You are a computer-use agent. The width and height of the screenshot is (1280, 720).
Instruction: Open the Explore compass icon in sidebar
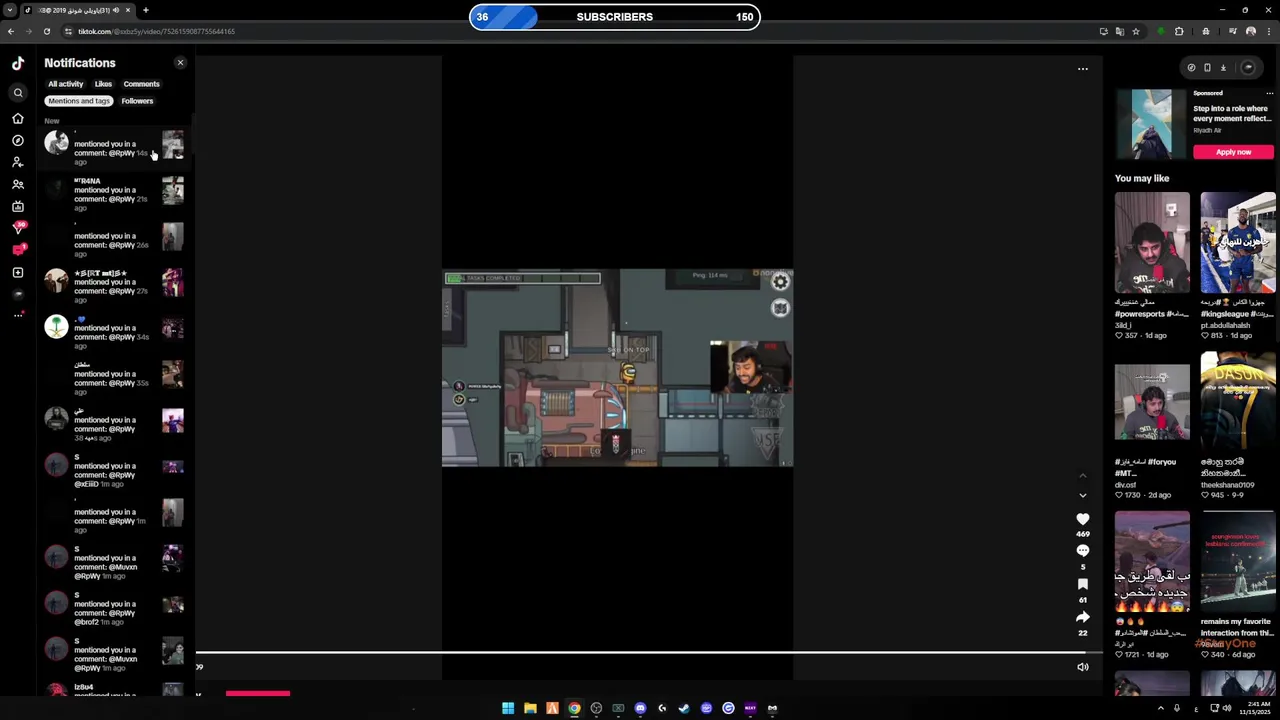[x=18, y=140]
